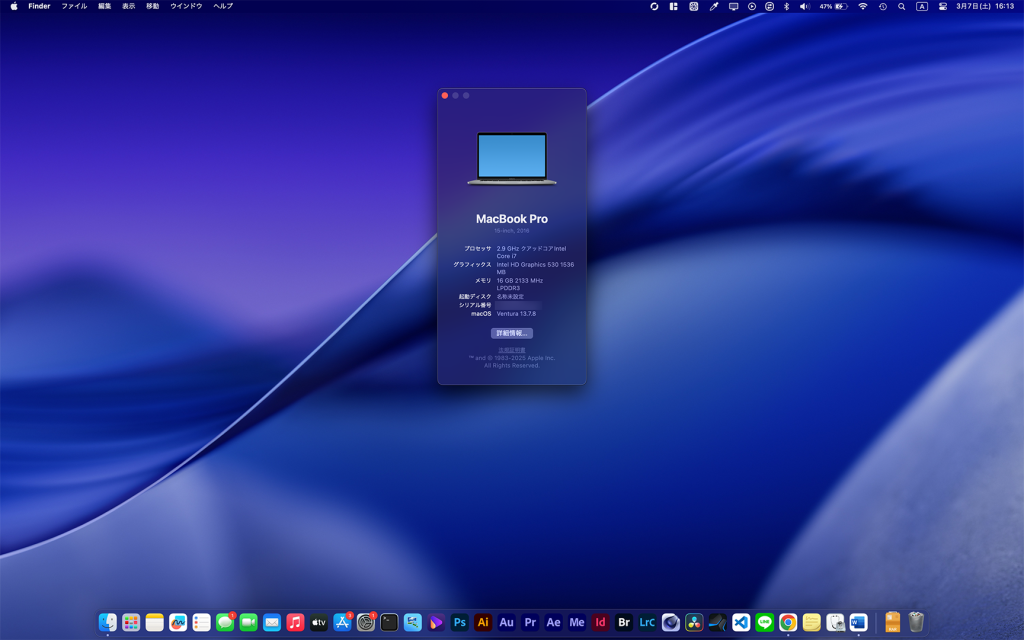This screenshot has width=1024, height=640.
Task: Open the ファイル menu
Action: [x=74, y=6]
